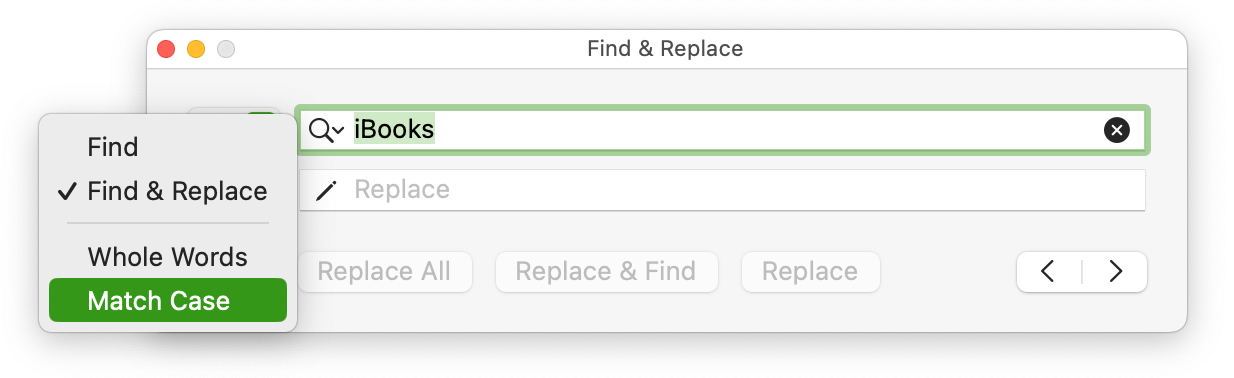Close the Find & Replace window with the red button
The width and height of the screenshot is (1234, 378).
[166, 48]
